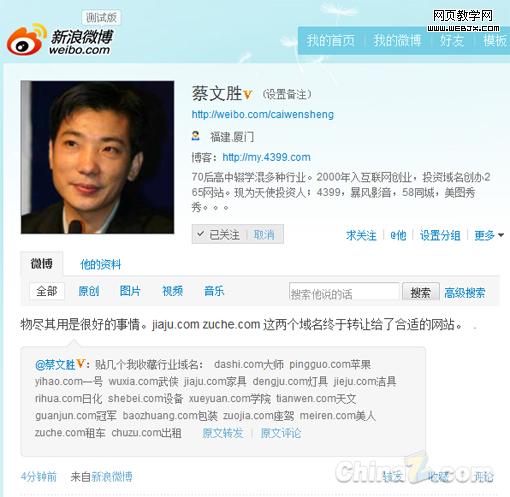
Task: Expand the 更多 dropdown menu
Action: click(x=488, y=235)
